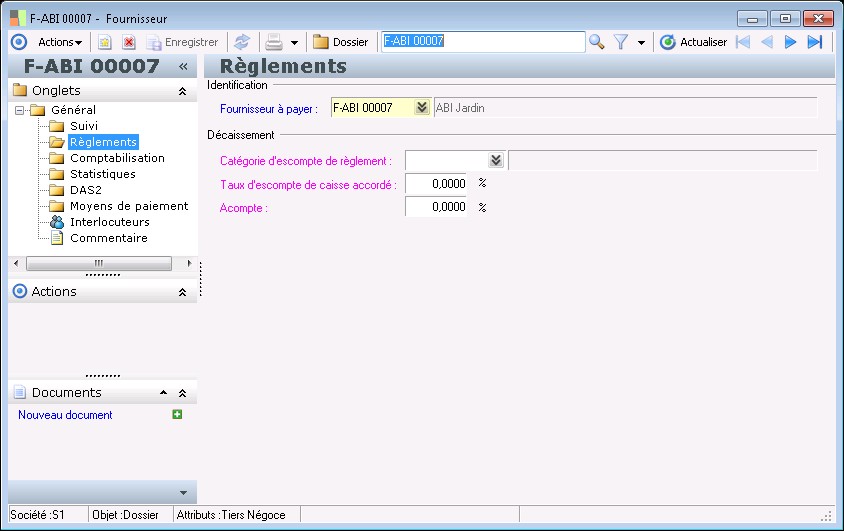
Task: Click the tree scrollbar left arrow
Action: pyautogui.click(x=16, y=263)
